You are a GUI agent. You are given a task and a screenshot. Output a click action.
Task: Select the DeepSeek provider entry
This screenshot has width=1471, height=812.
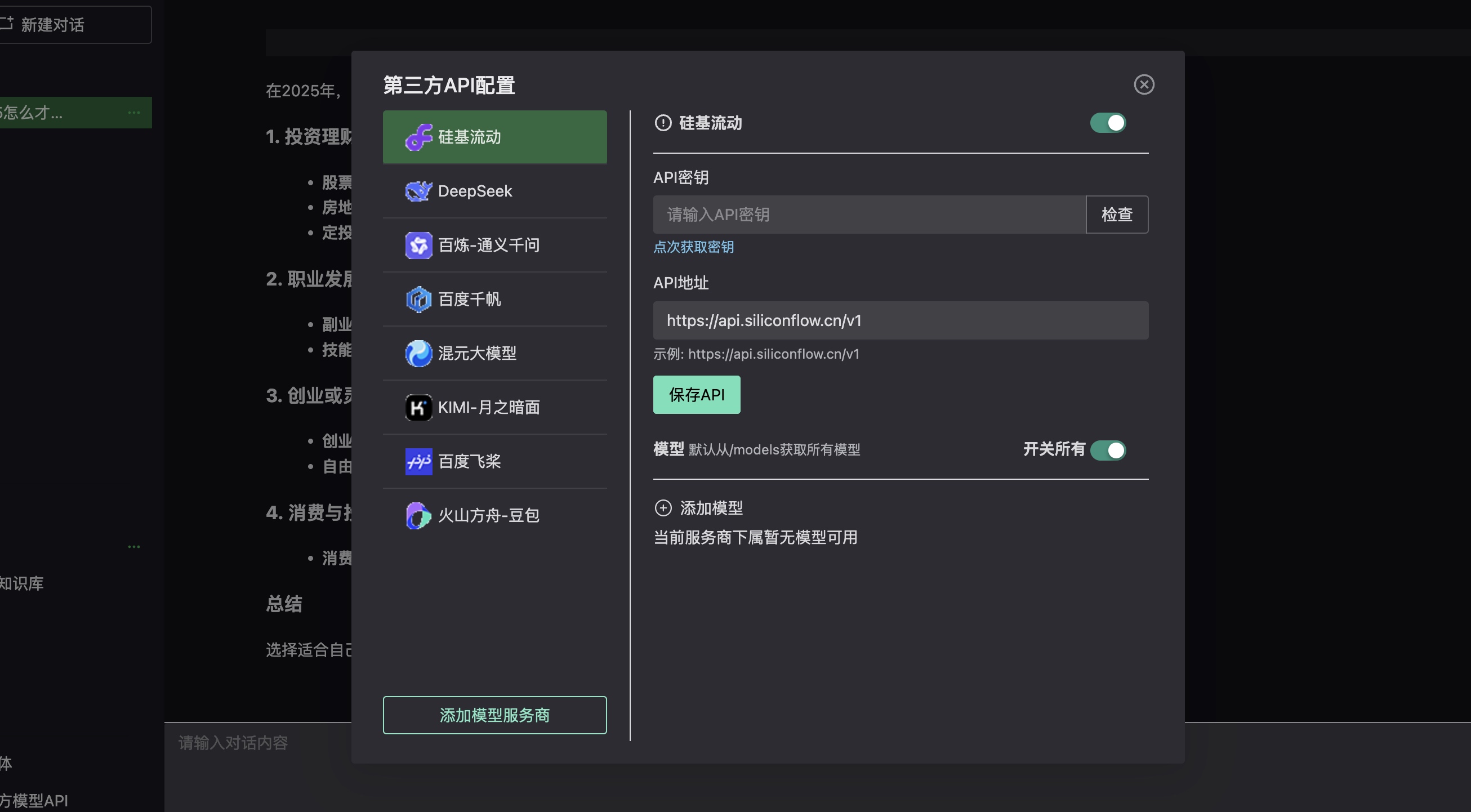click(494, 191)
